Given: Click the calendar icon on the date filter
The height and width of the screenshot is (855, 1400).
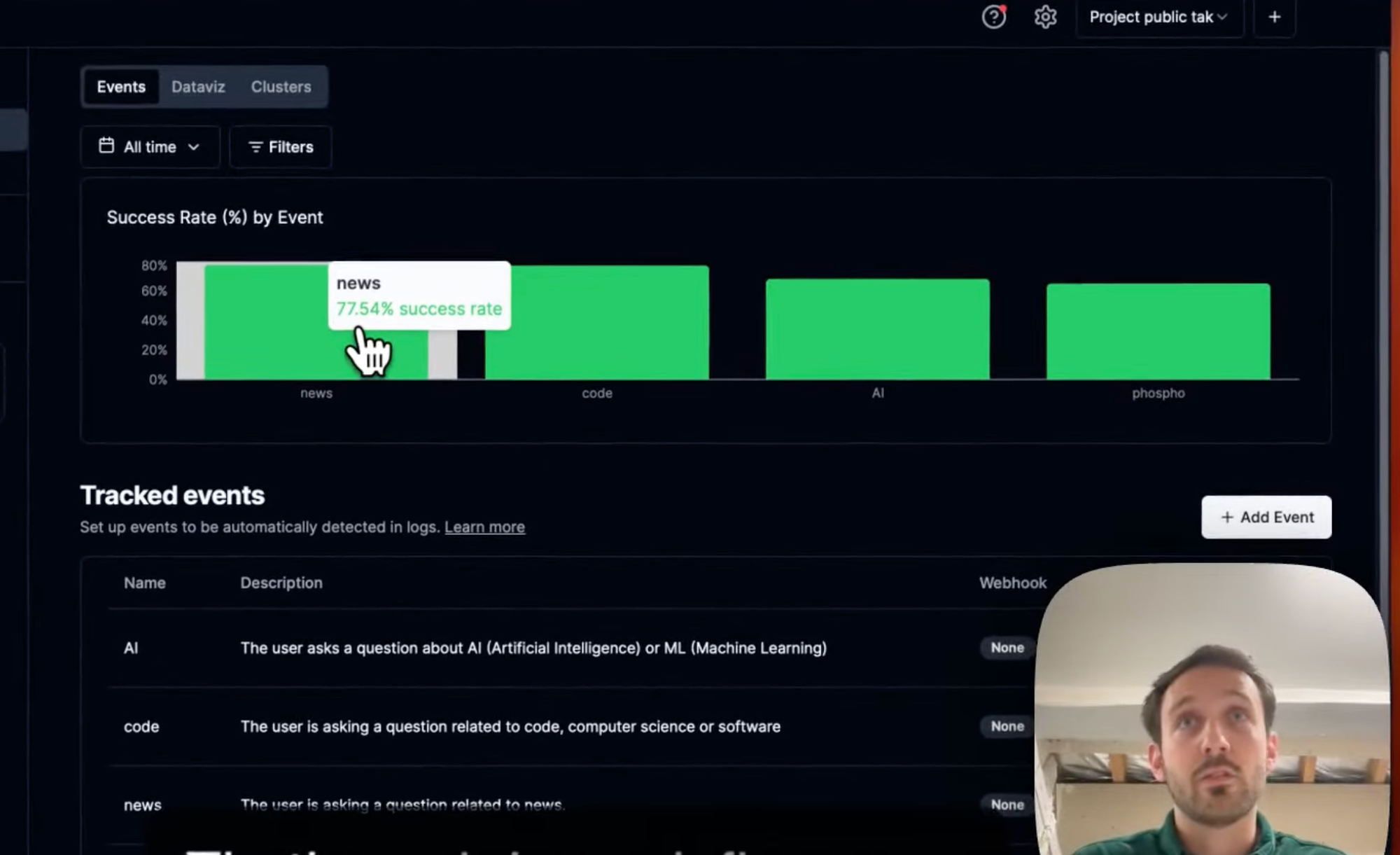Looking at the screenshot, I should [106, 146].
